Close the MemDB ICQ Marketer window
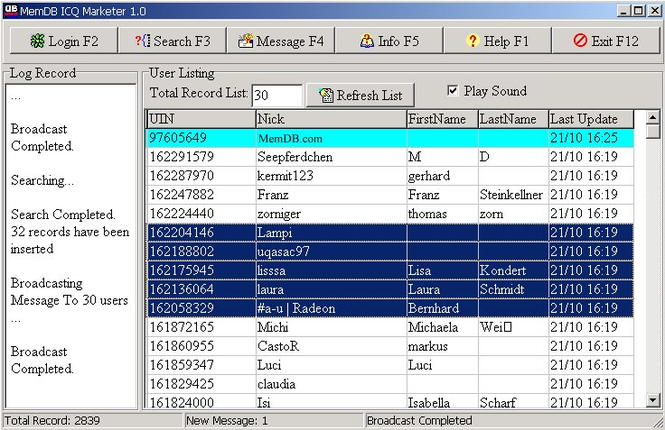 654,11
